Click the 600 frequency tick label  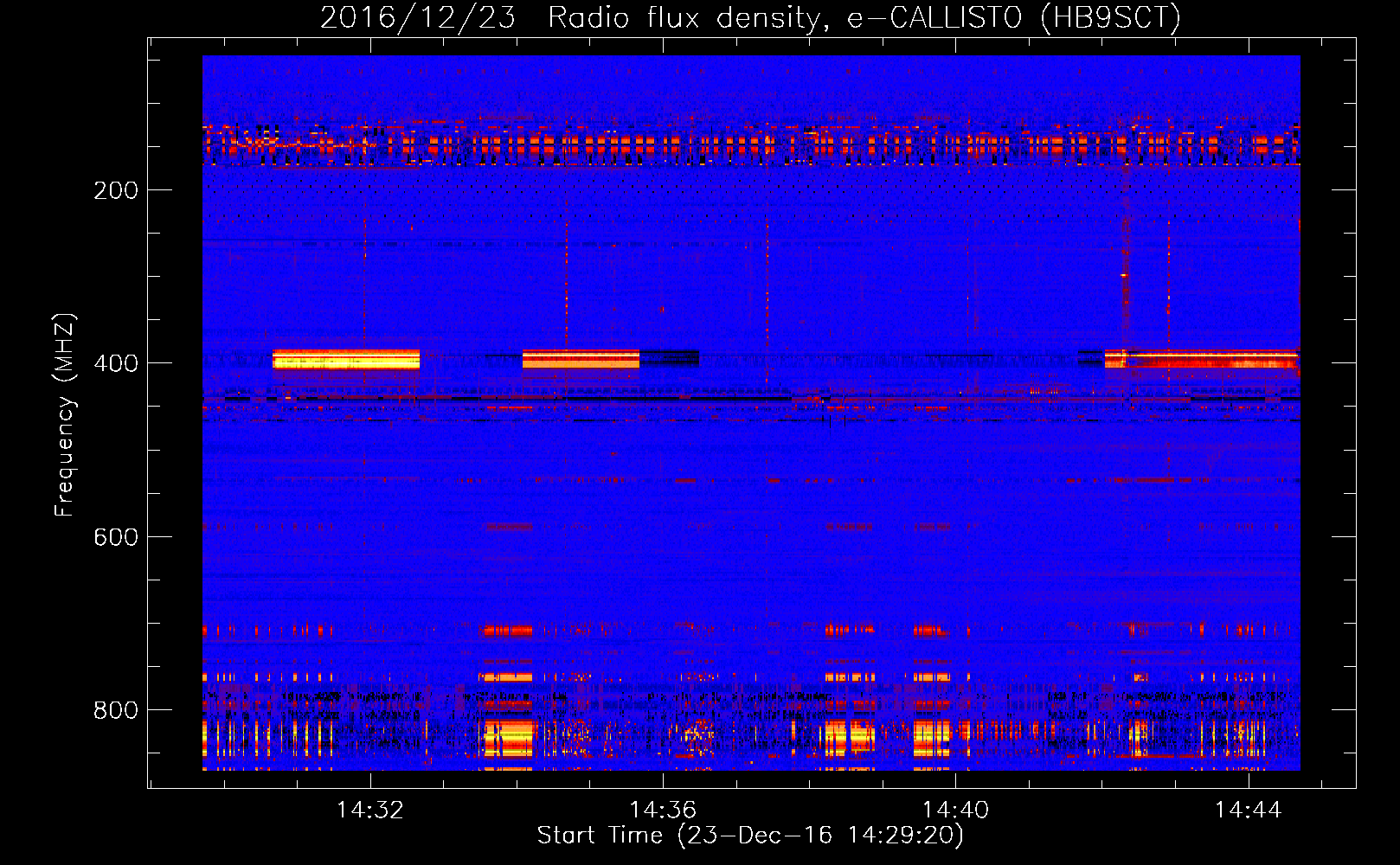[116, 537]
